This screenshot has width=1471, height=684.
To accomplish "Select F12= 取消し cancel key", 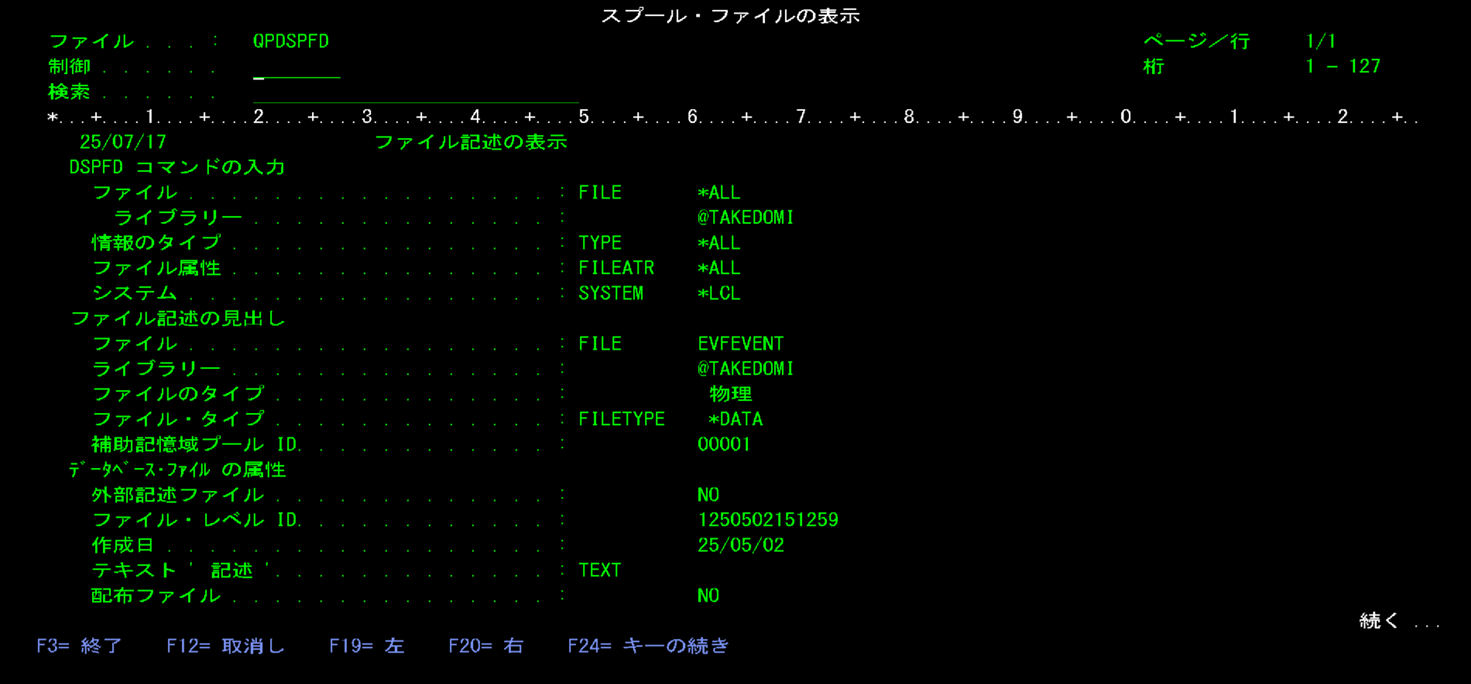I will (x=226, y=646).
